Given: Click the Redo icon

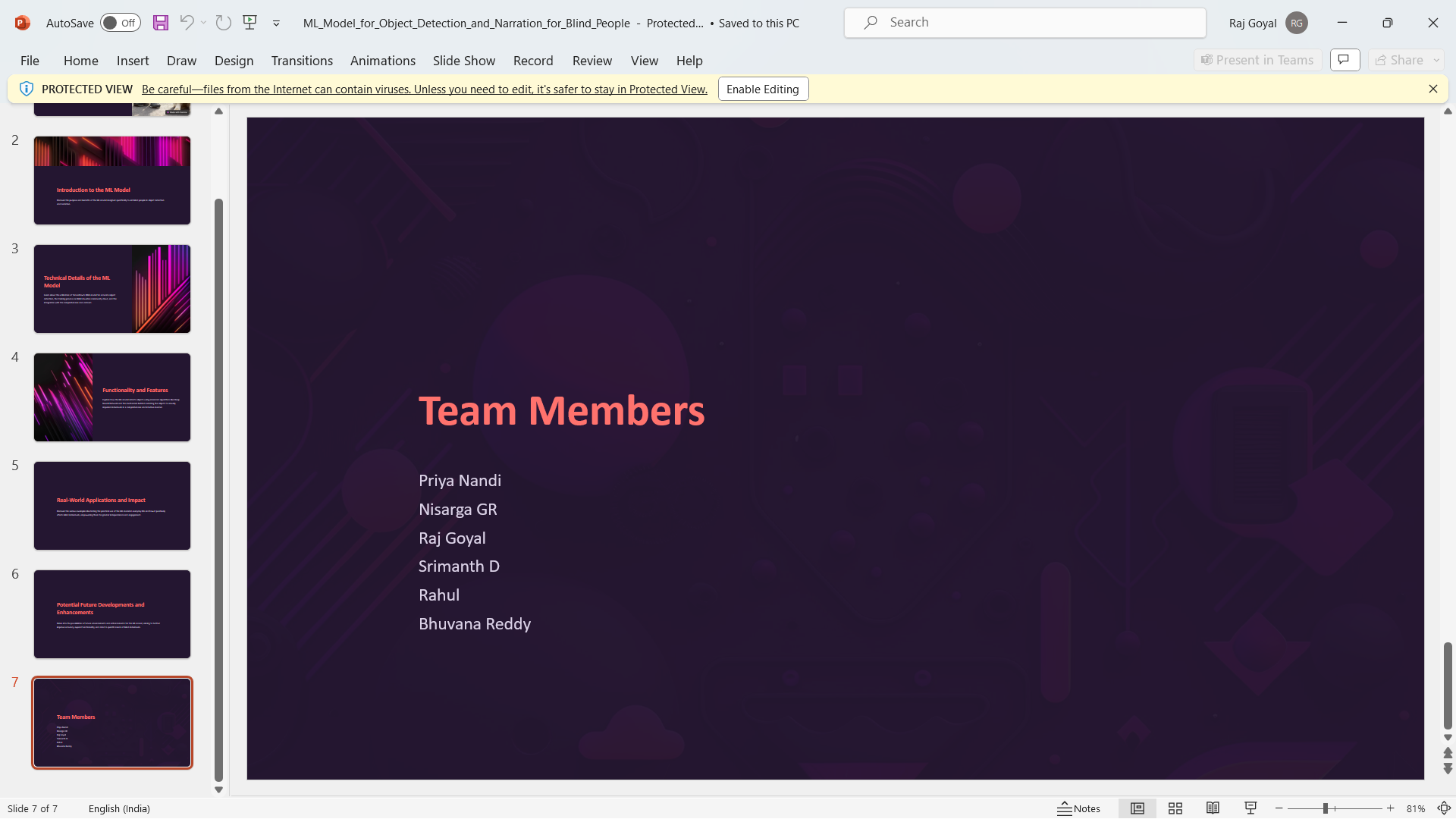Looking at the screenshot, I should point(223,23).
